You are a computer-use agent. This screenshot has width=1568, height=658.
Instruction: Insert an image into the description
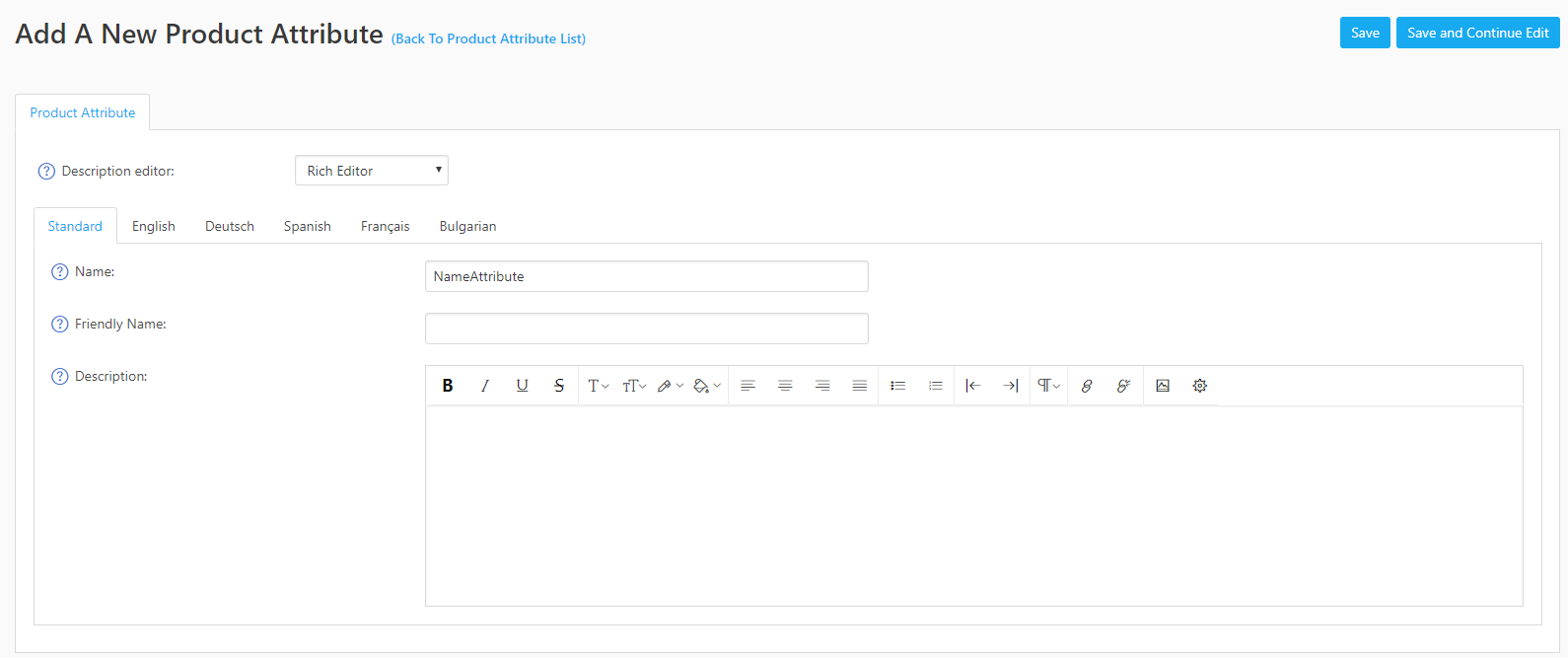(1163, 386)
